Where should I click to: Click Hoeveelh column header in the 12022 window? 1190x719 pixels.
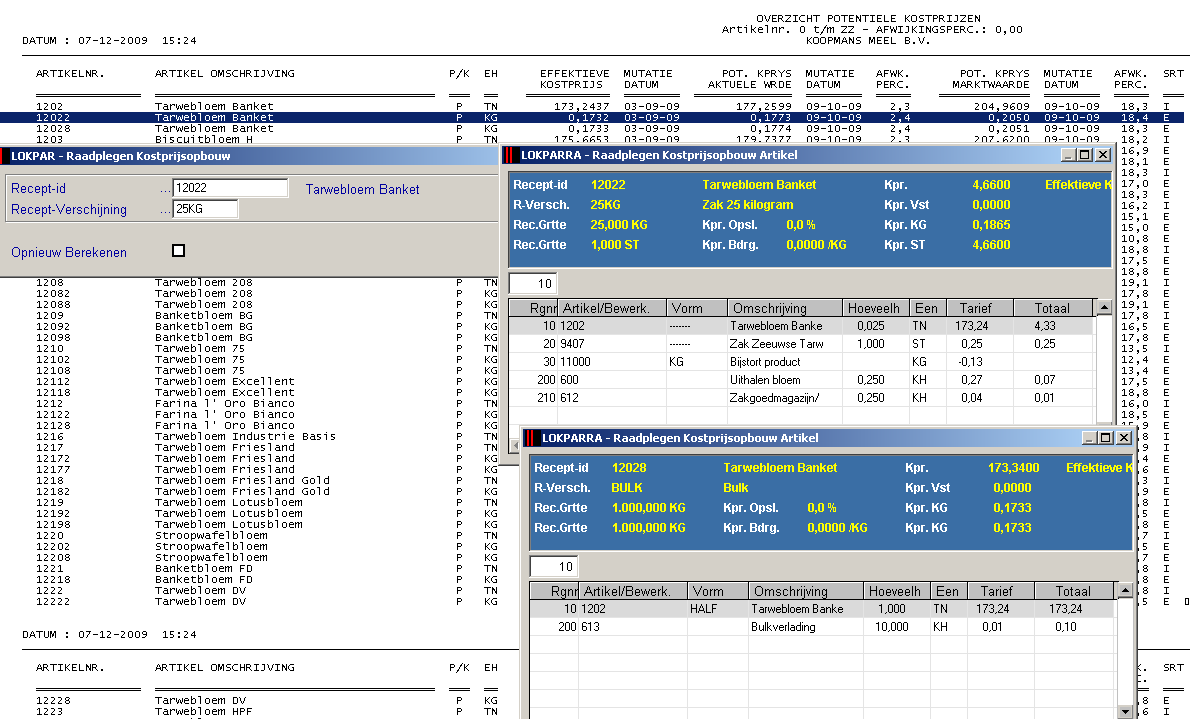876,308
